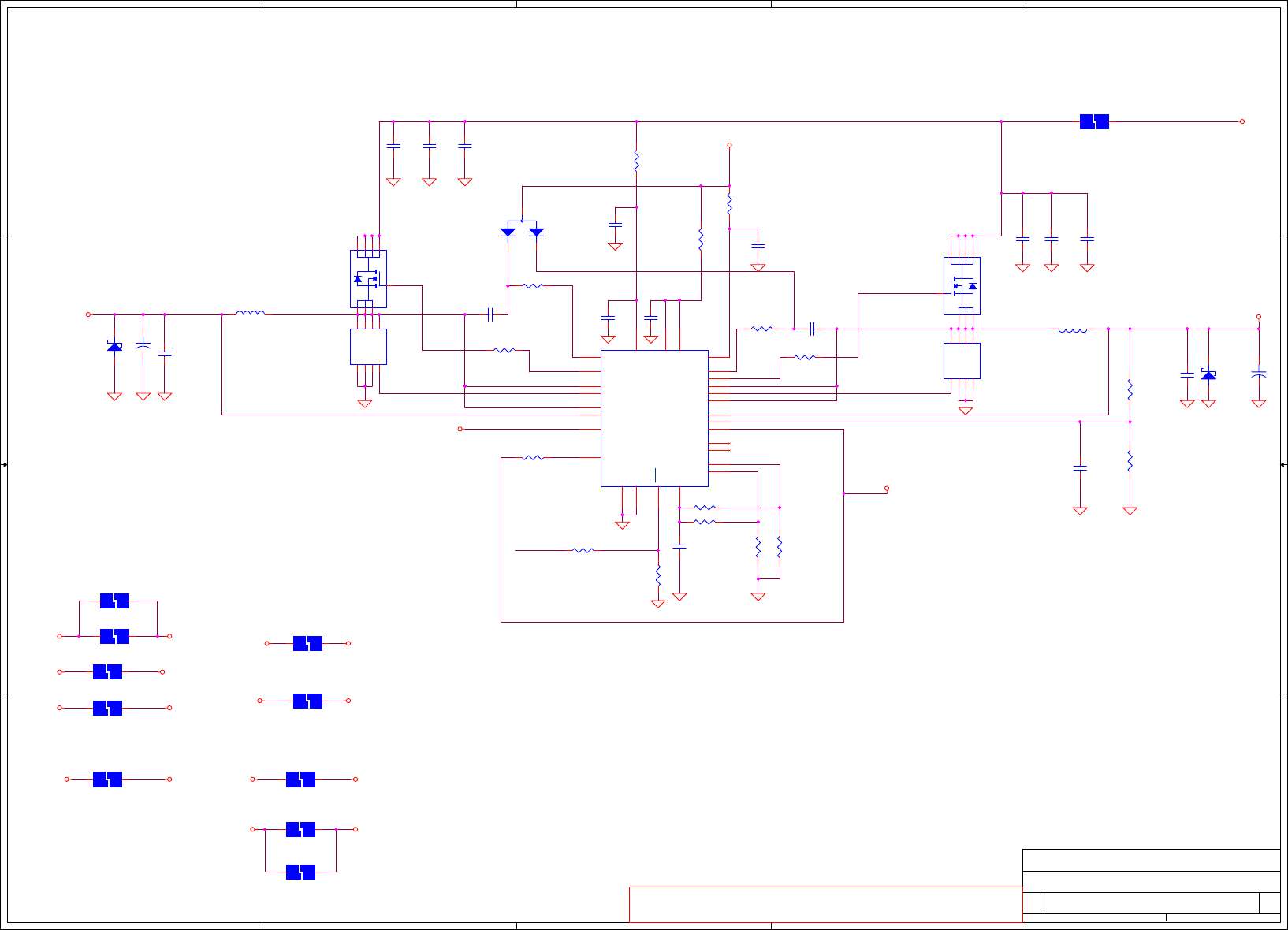Select the large central IC rectangle
Screen dimensions: 1288x930
coord(654,418)
